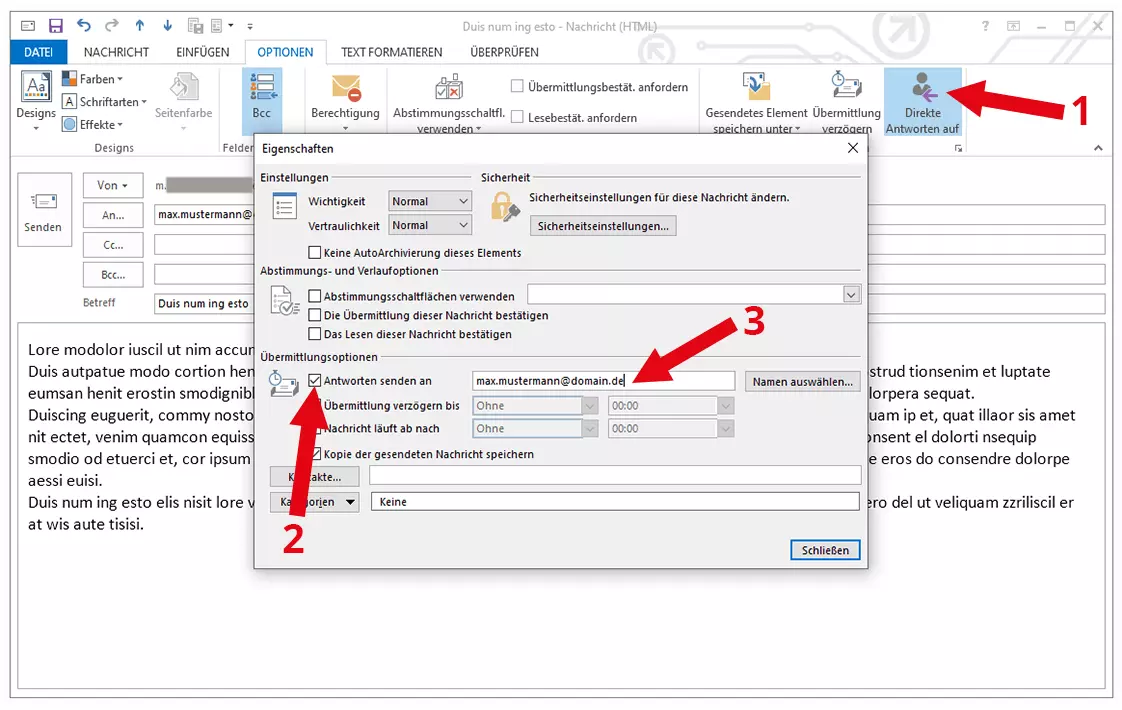
Task: Uncheck Antworten senden an checkbox
Action: pos(314,380)
